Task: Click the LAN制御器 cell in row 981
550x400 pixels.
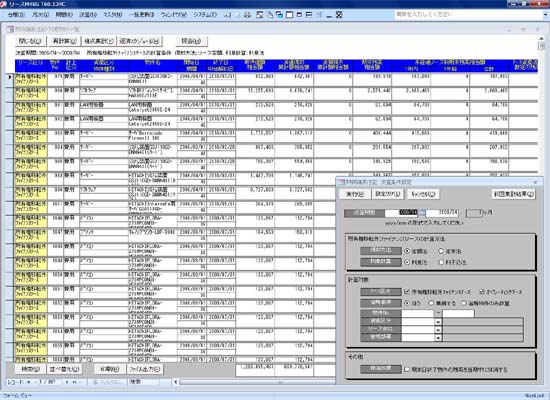Action: point(103,105)
